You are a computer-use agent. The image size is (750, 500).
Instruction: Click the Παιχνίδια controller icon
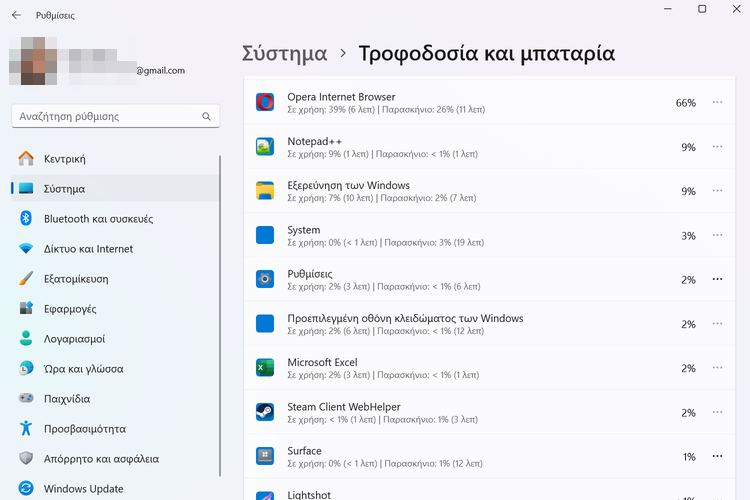point(26,398)
